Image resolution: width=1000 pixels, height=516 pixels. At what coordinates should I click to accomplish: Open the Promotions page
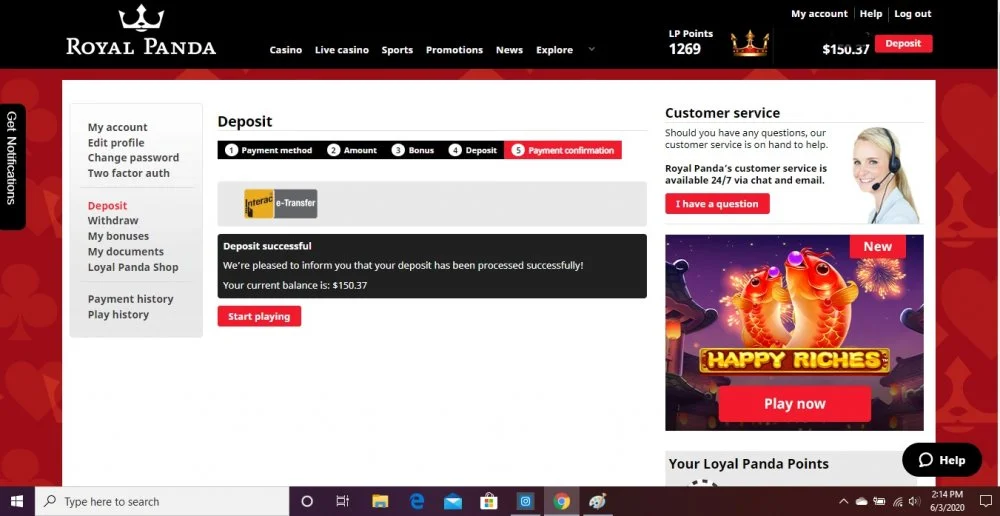tap(455, 50)
